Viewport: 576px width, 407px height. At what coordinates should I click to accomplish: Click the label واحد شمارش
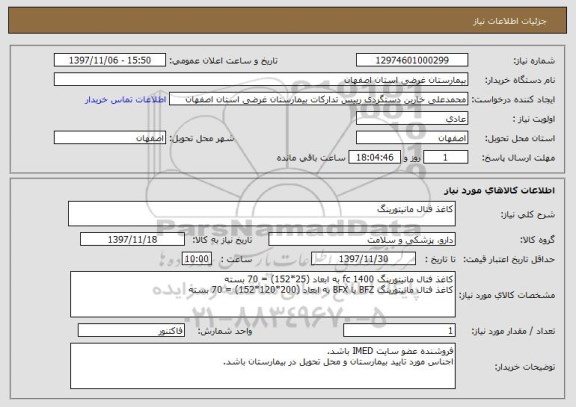point(225,331)
